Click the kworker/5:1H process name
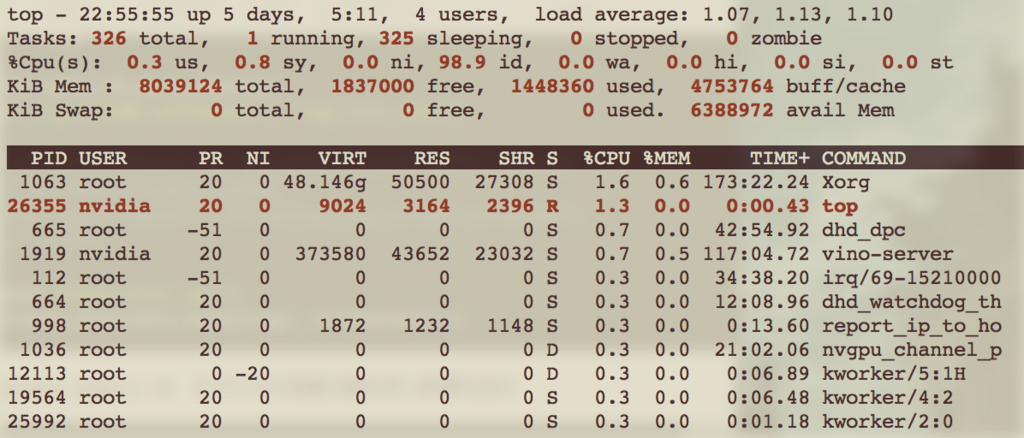This screenshot has height=438, width=1024. click(x=893, y=374)
